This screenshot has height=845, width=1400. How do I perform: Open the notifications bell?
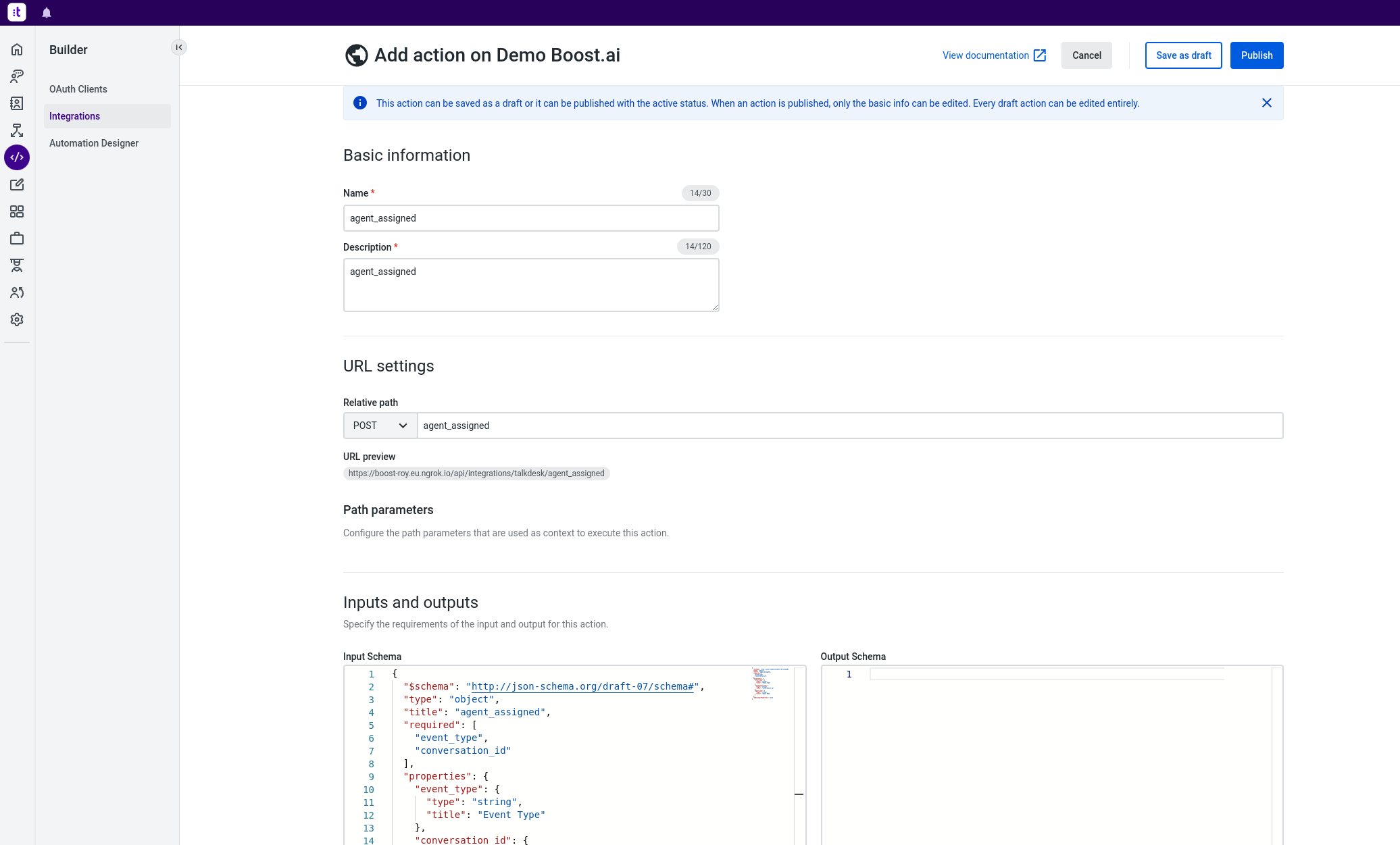coord(47,13)
